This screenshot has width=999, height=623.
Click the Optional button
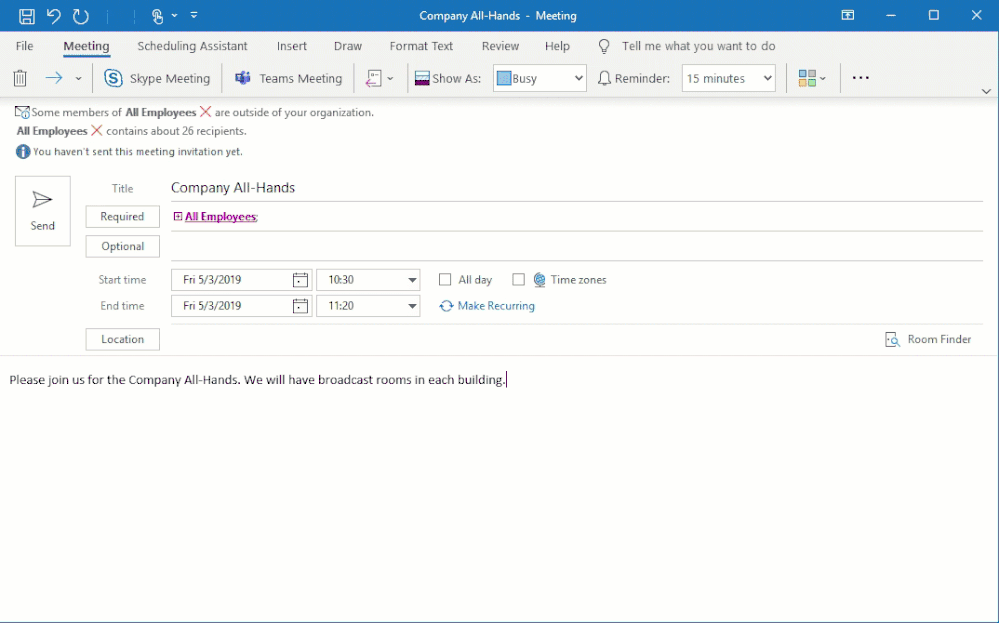point(122,247)
